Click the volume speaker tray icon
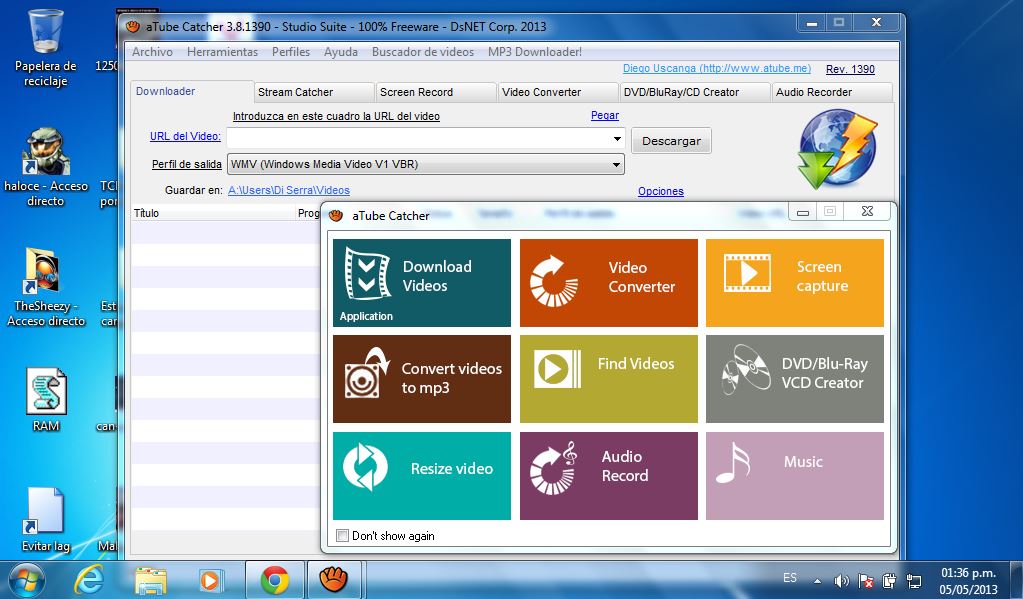This screenshot has height=599, width=1023. point(842,580)
